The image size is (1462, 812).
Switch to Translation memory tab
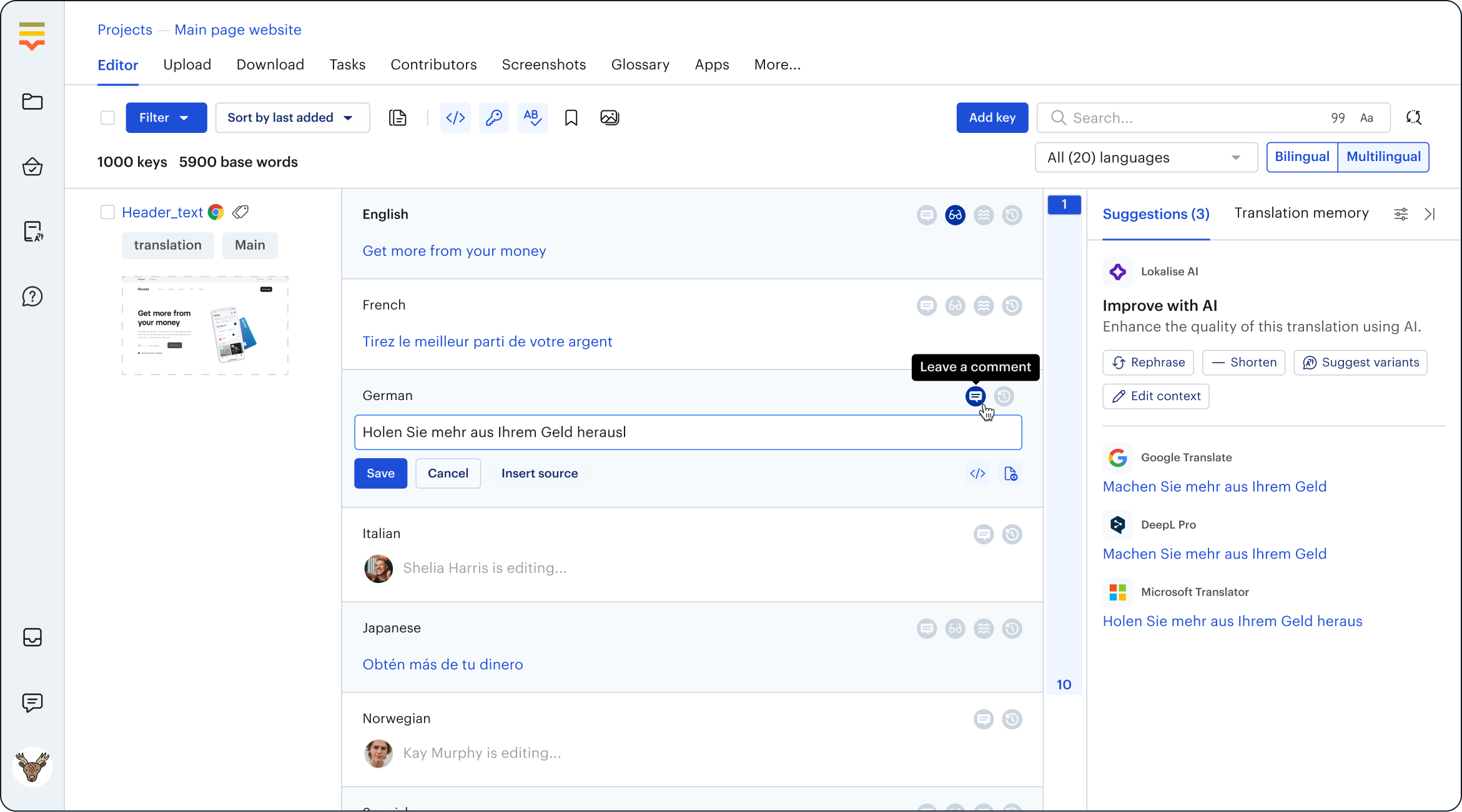coord(1301,213)
